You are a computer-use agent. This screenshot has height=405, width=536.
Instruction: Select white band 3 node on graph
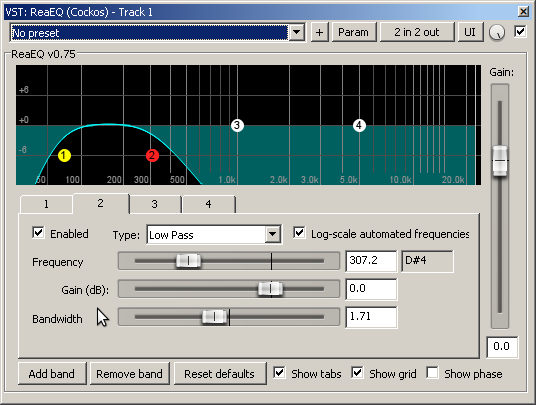point(237,125)
